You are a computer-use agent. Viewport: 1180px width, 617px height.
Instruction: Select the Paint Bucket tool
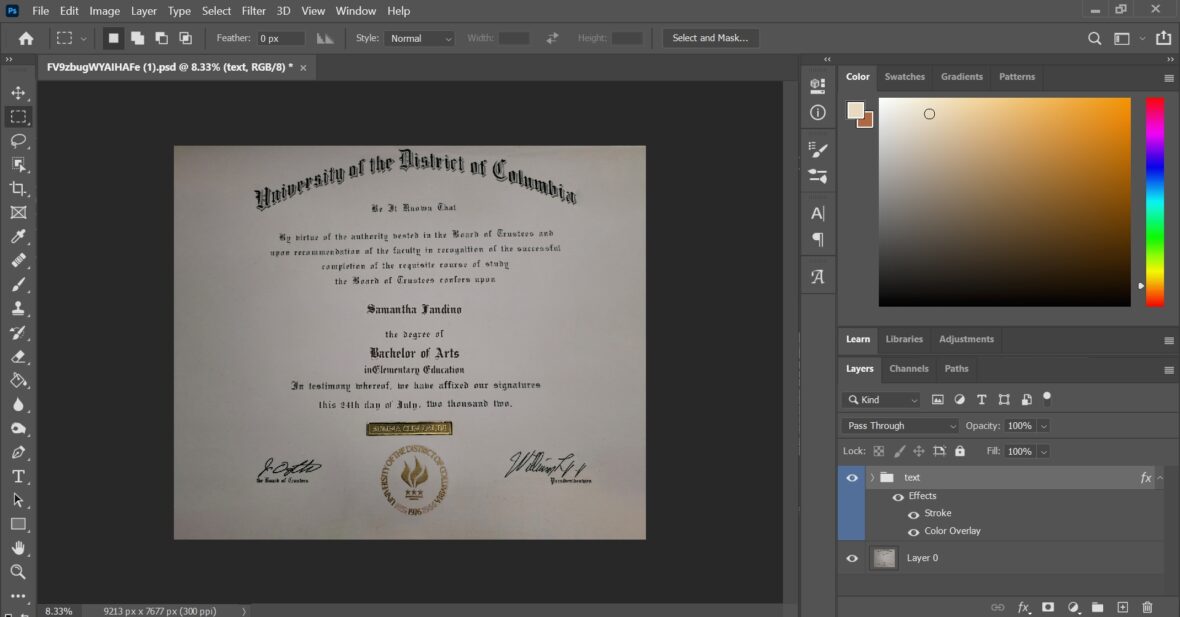(x=18, y=381)
